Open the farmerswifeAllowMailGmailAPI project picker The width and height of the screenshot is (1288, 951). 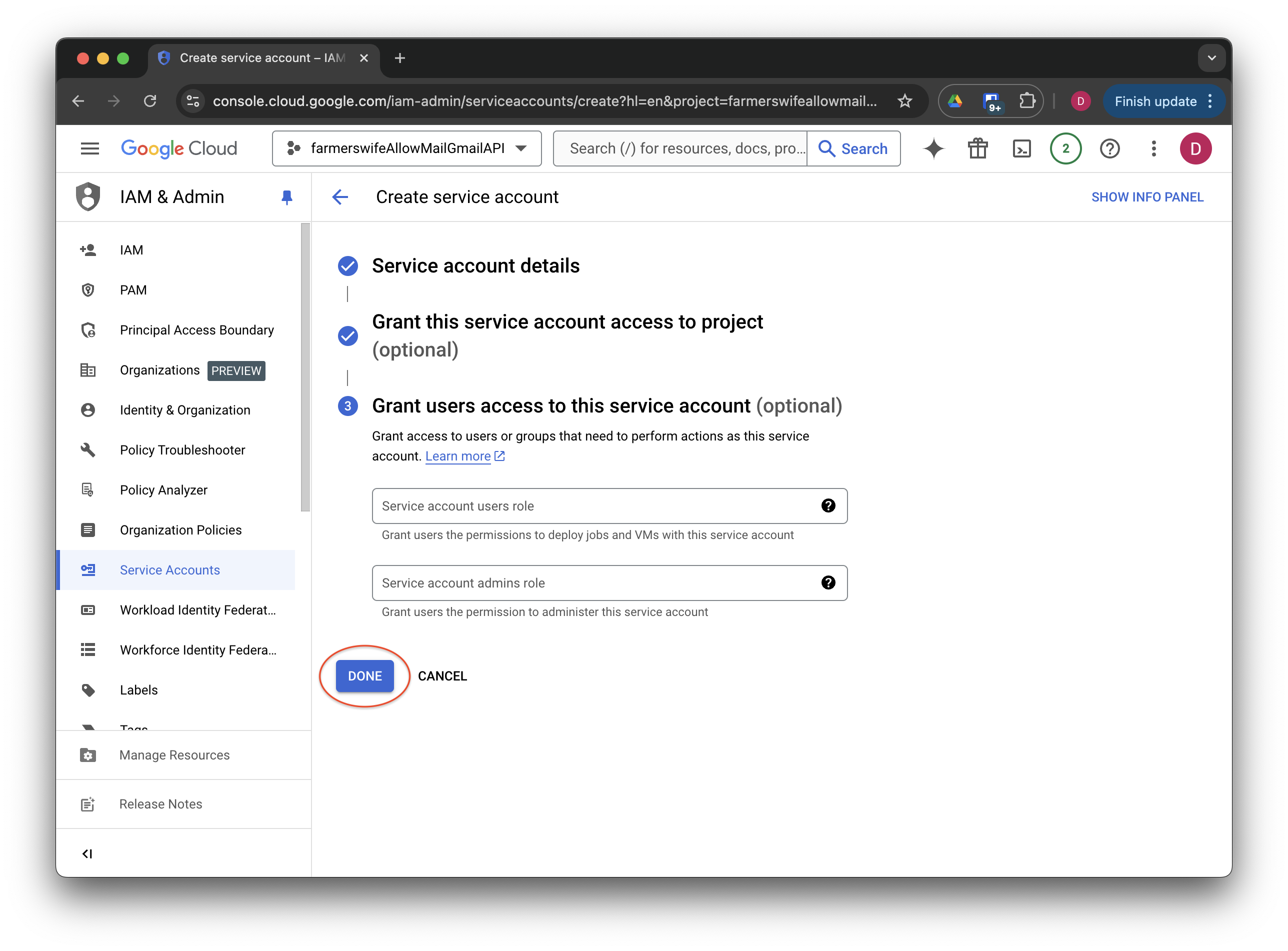(x=406, y=148)
